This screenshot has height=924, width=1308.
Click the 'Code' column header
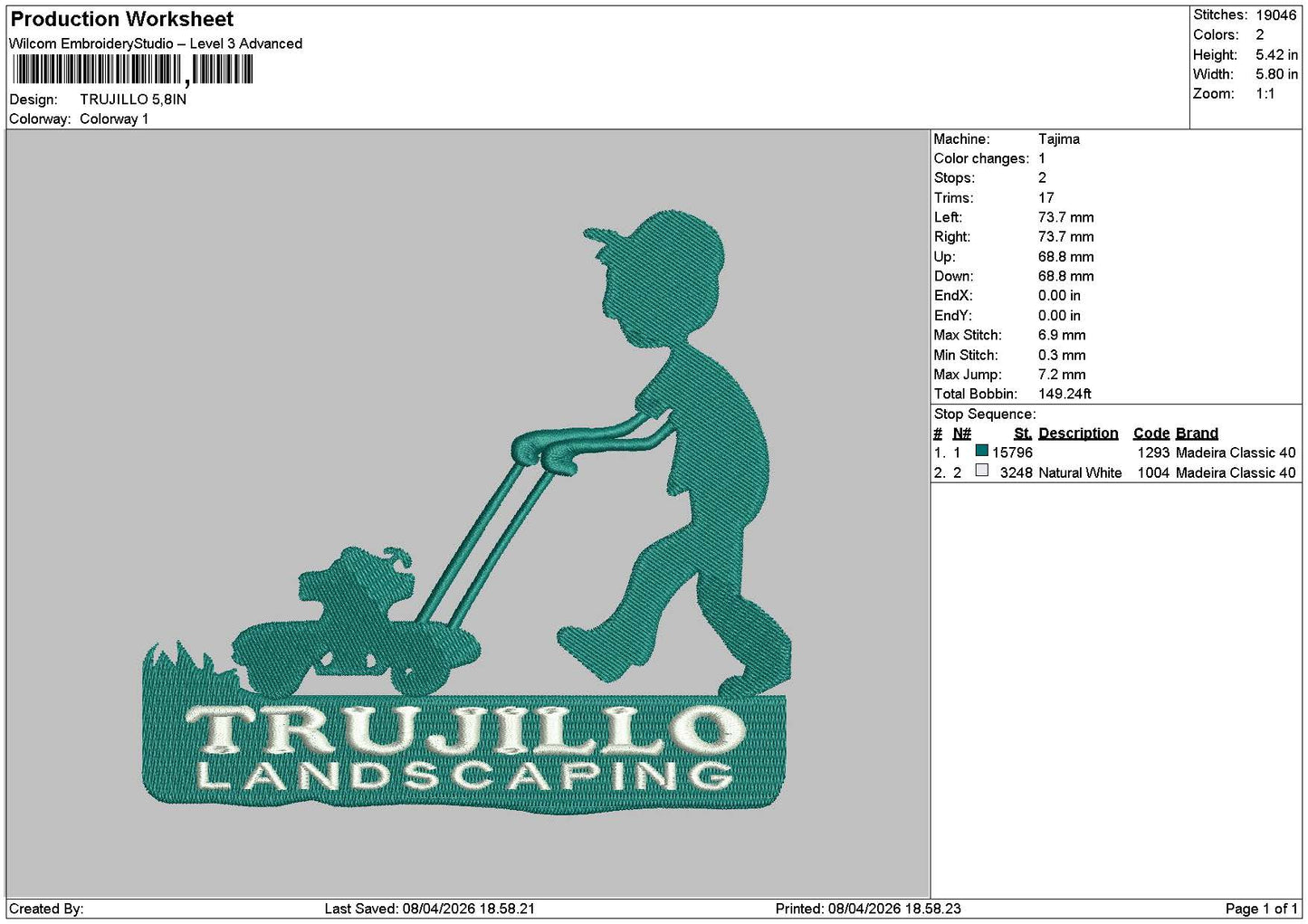1151,433
